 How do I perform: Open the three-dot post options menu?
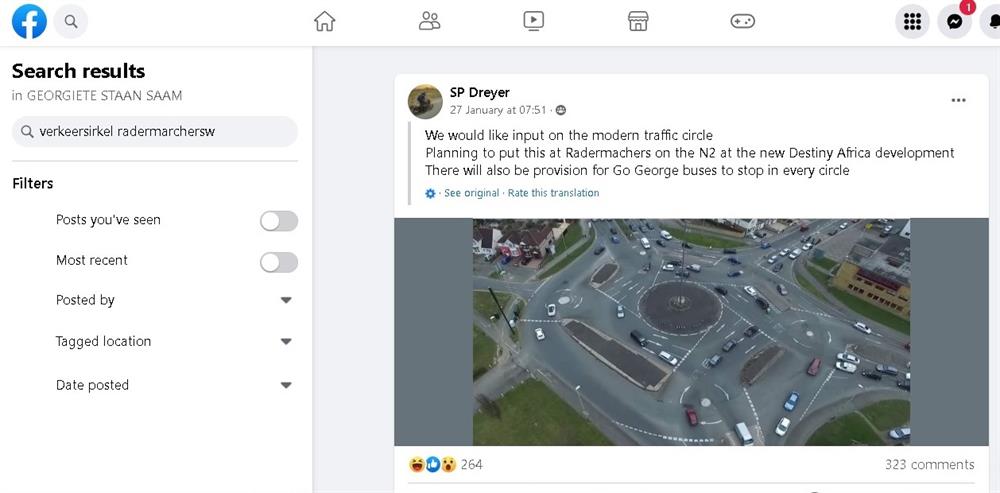[959, 100]
